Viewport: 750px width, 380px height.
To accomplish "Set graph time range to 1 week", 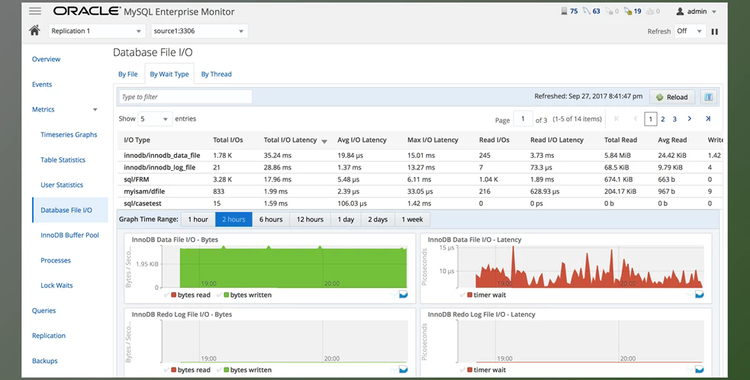I will tap(412, 219).
